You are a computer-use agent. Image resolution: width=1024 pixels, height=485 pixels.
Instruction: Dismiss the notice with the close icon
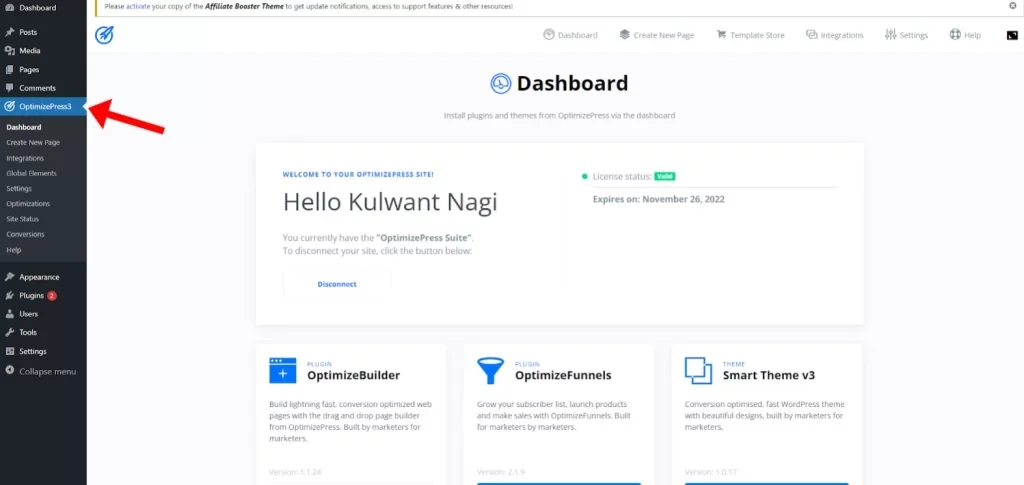pos(1012,6)
